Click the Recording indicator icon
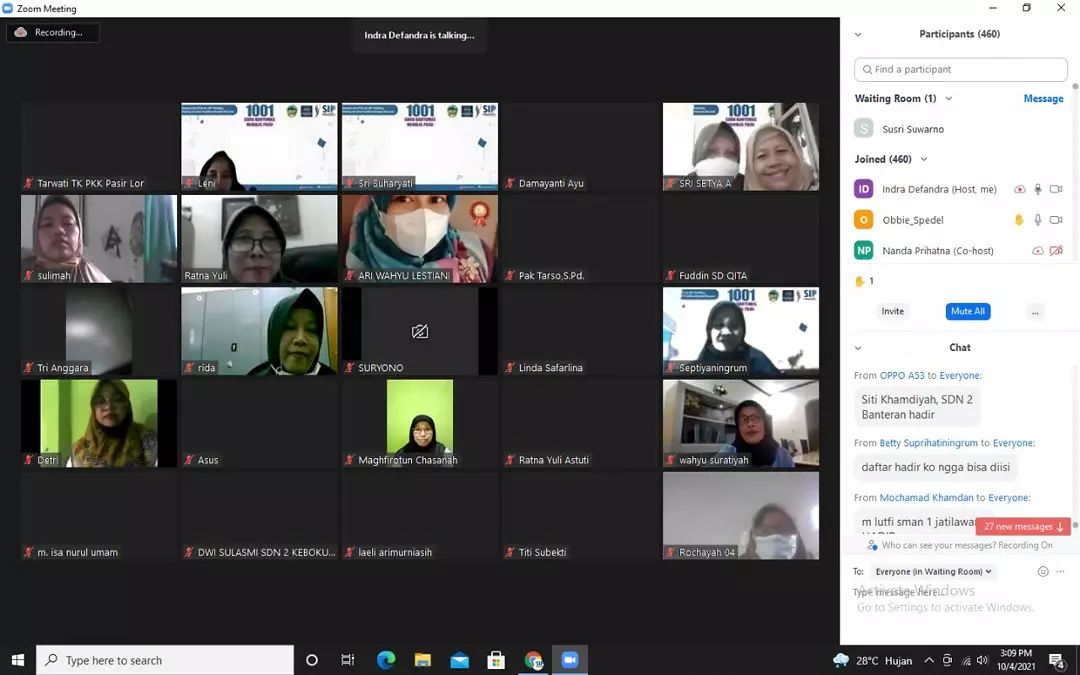Screen dimensions: 1080x675 [x=21, y=33]
